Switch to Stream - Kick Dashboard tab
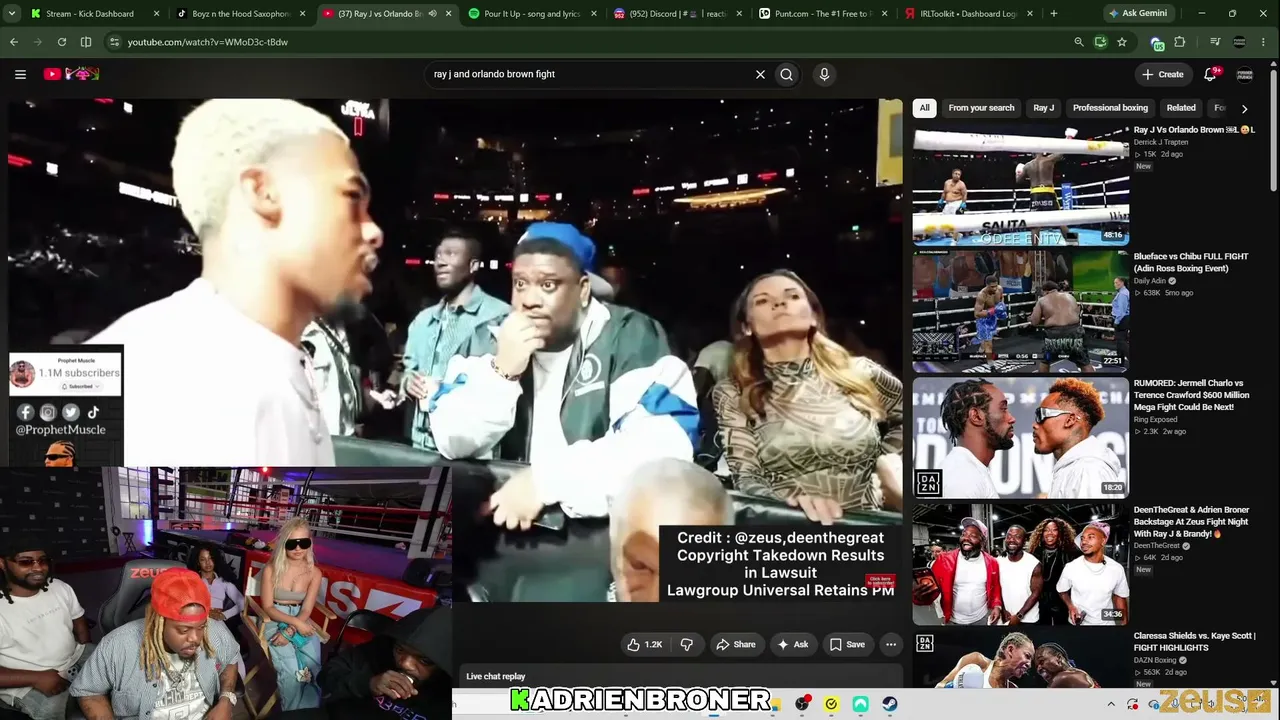The image size is (1280, 720). tap(95, 14)
